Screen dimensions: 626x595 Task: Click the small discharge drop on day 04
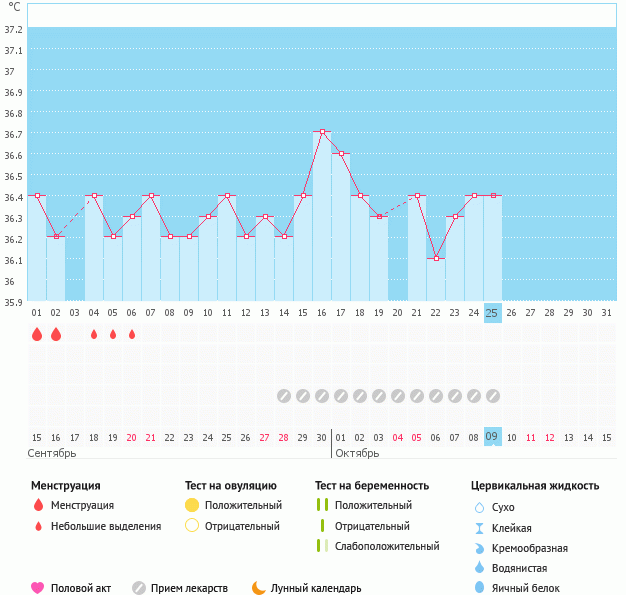(x=94, y=335)
